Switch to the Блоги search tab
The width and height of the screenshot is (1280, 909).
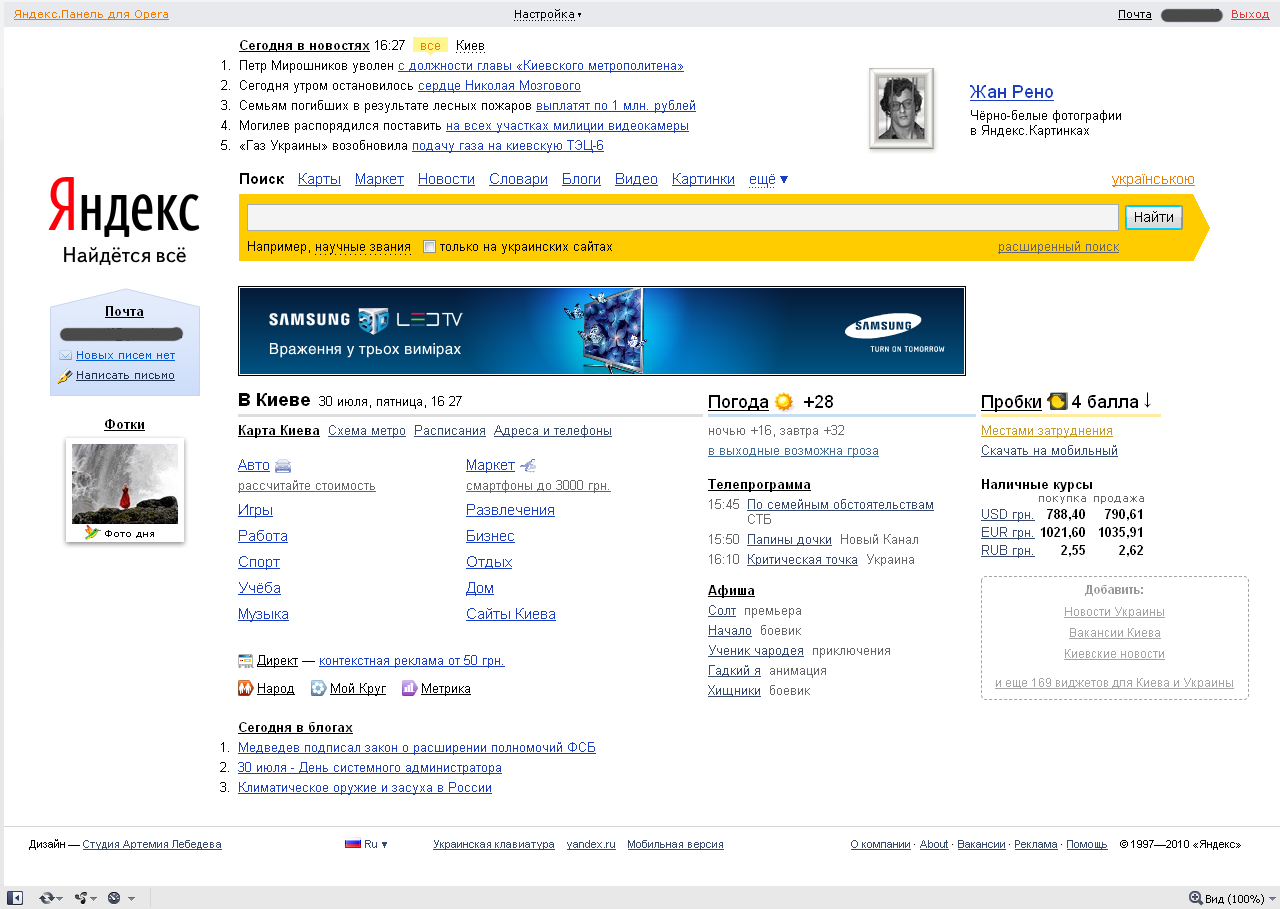581,179
